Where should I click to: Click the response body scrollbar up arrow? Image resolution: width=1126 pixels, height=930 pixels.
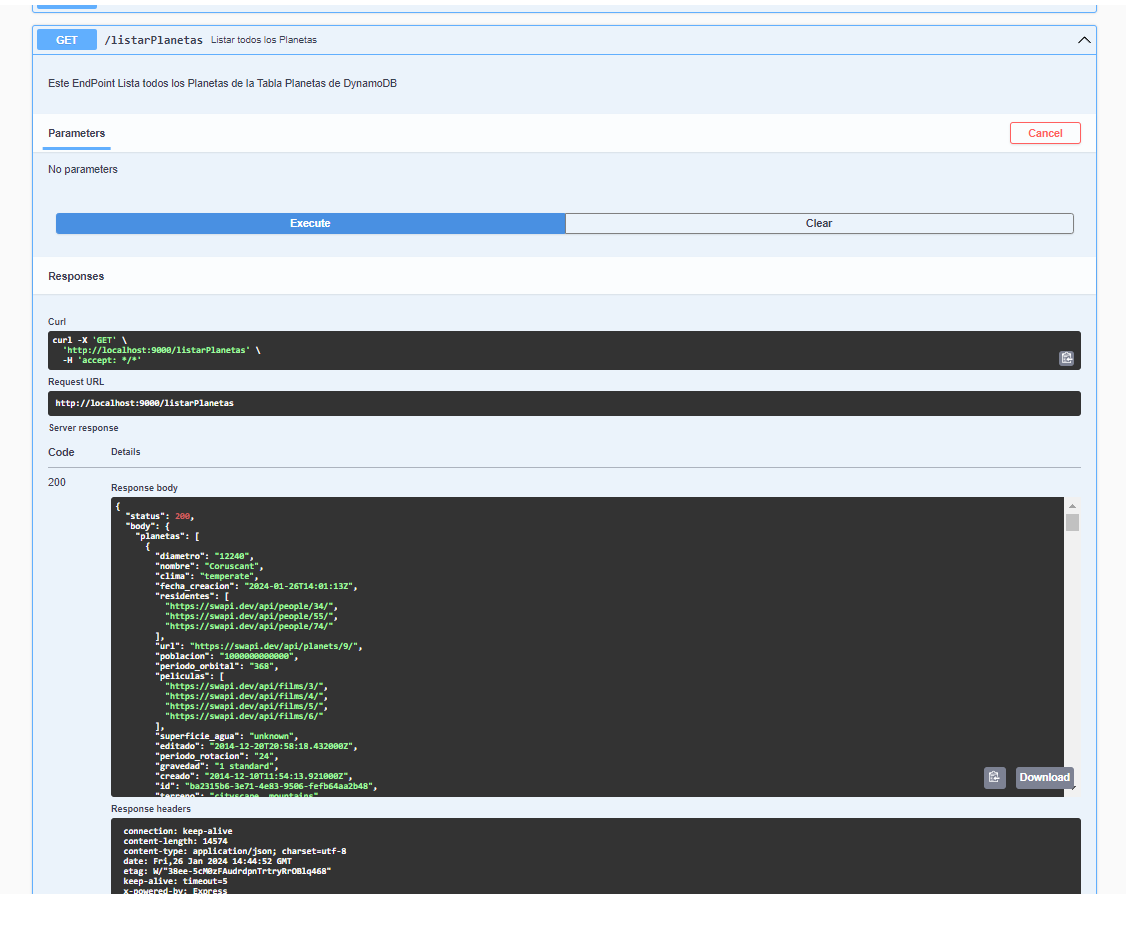1072,506
